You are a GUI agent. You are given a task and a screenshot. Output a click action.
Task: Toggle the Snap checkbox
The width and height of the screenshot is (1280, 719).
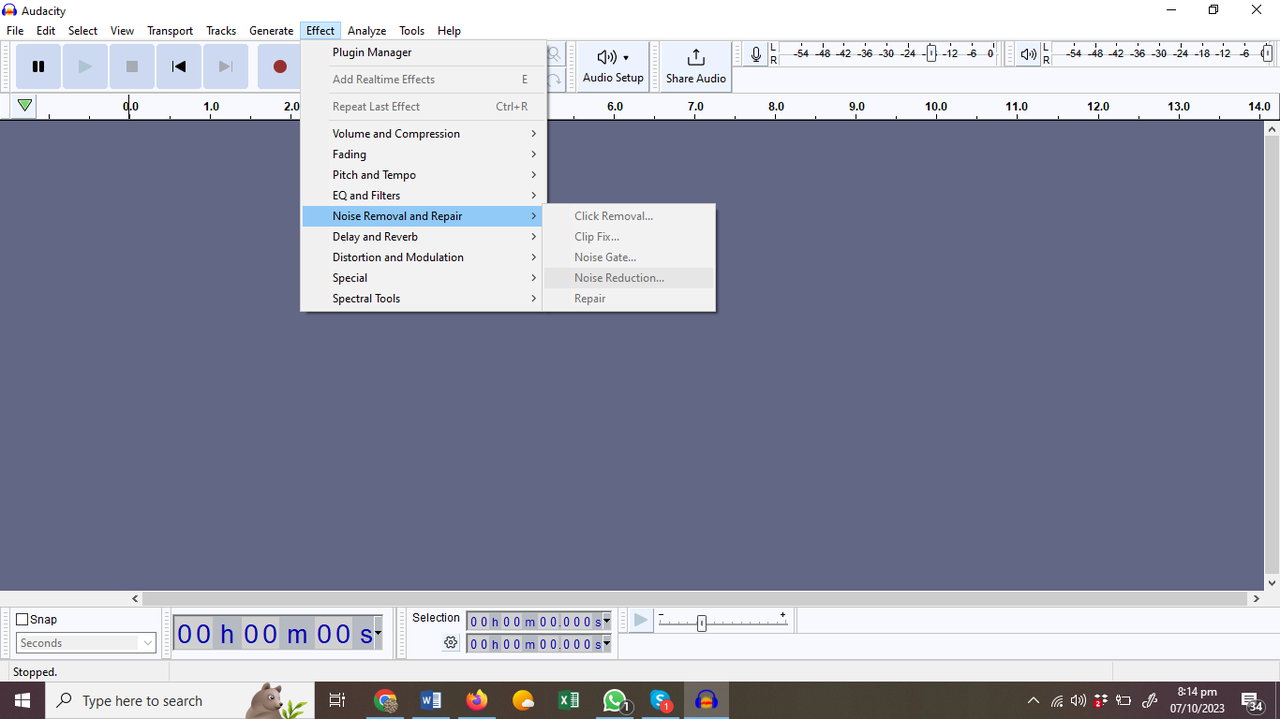[x=22, y=619]
